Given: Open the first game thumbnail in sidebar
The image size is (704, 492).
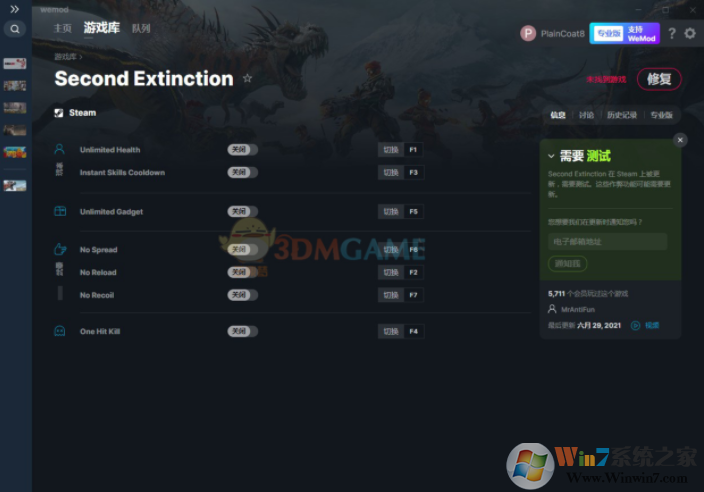Looking at the screenshot, I should pos(15,64).
